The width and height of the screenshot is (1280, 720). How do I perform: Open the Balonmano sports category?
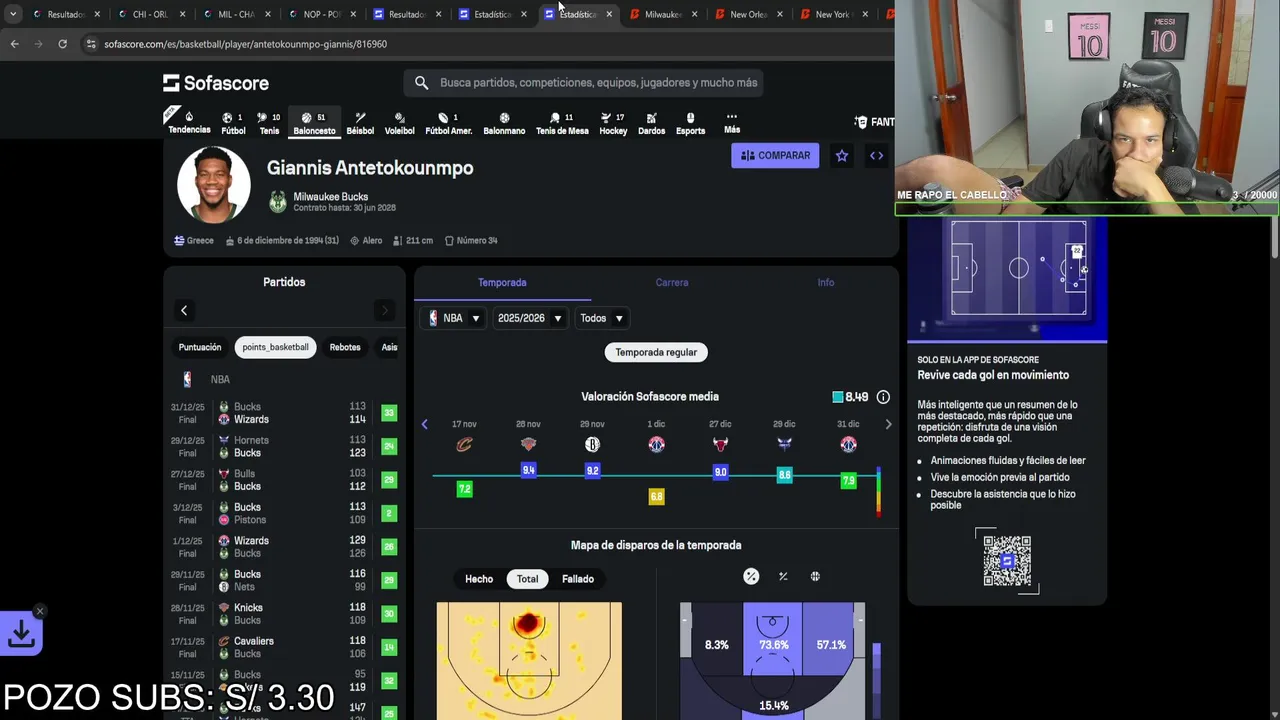click(504, 123)
